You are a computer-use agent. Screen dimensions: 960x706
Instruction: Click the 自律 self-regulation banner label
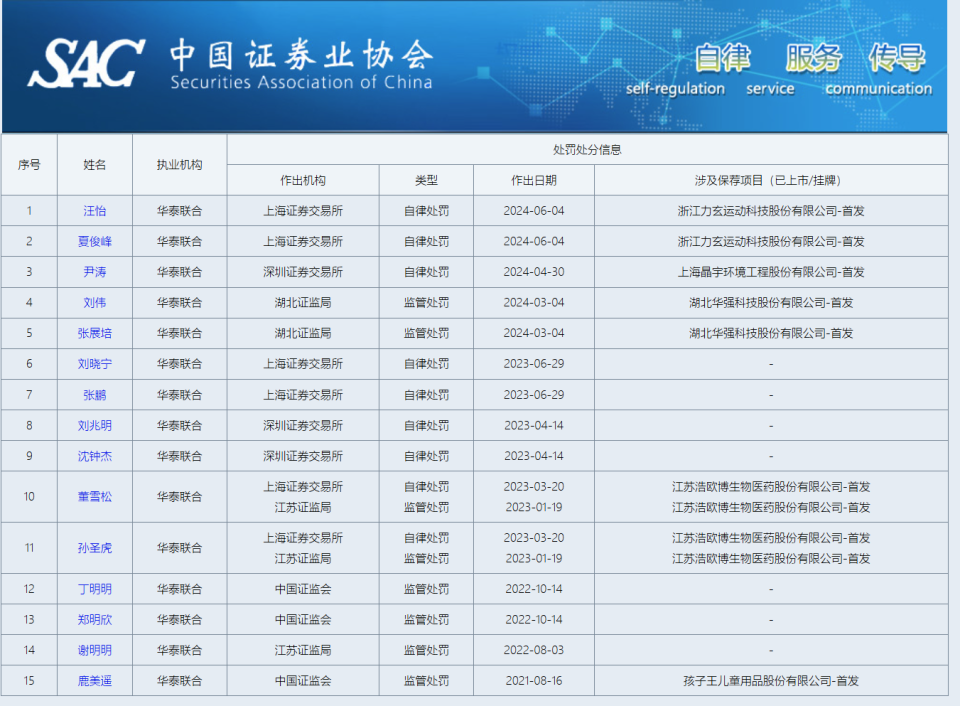[x=675, y=69]
